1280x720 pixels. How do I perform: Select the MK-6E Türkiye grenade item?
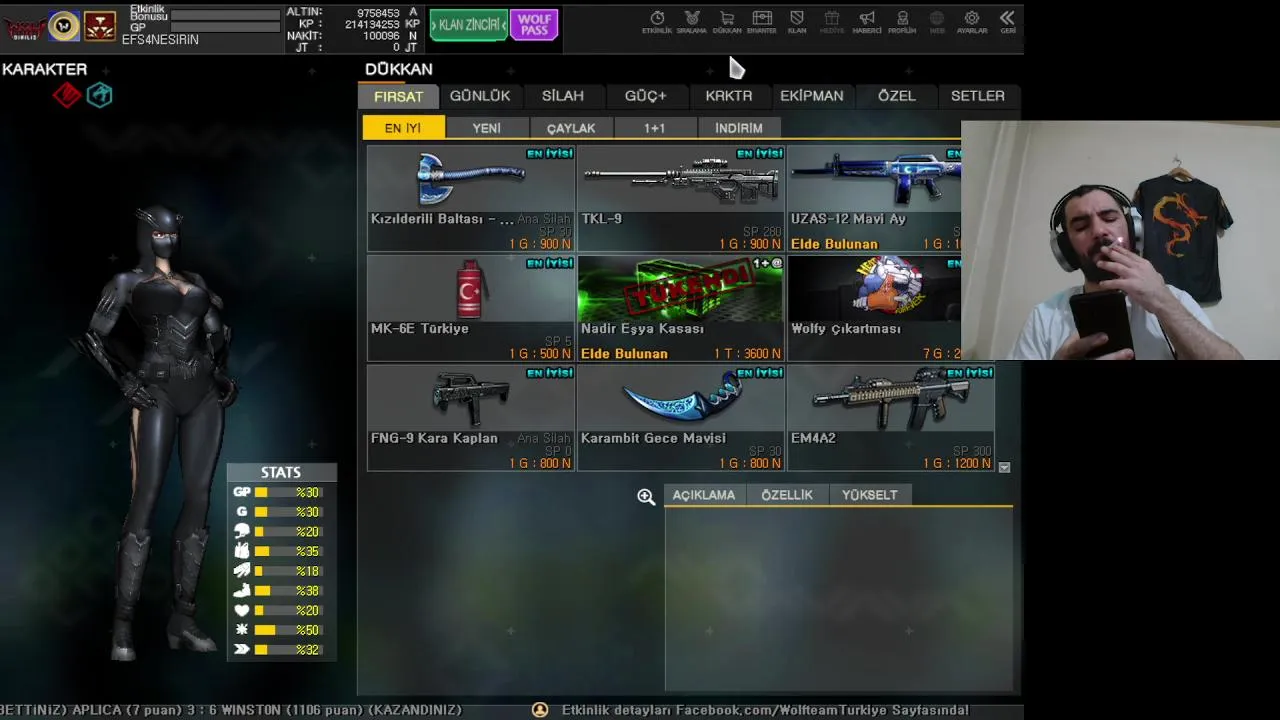(471, 308)
